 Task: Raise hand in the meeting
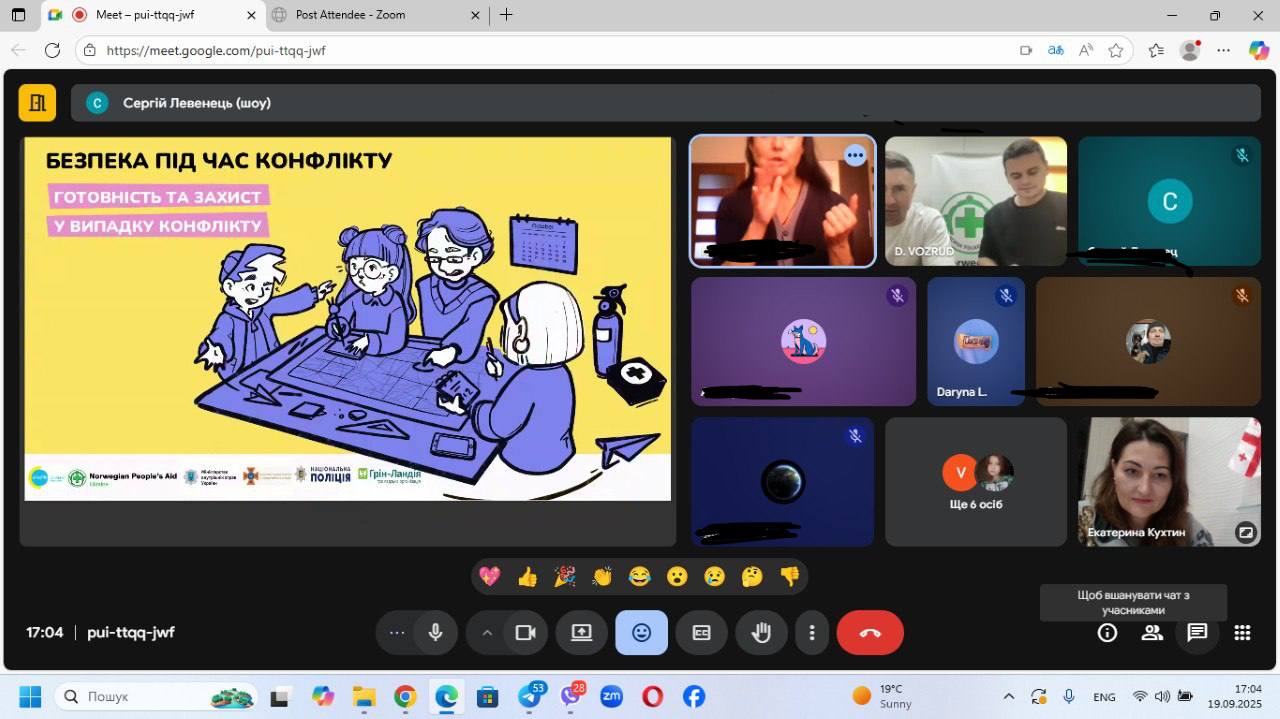(761, 633)
